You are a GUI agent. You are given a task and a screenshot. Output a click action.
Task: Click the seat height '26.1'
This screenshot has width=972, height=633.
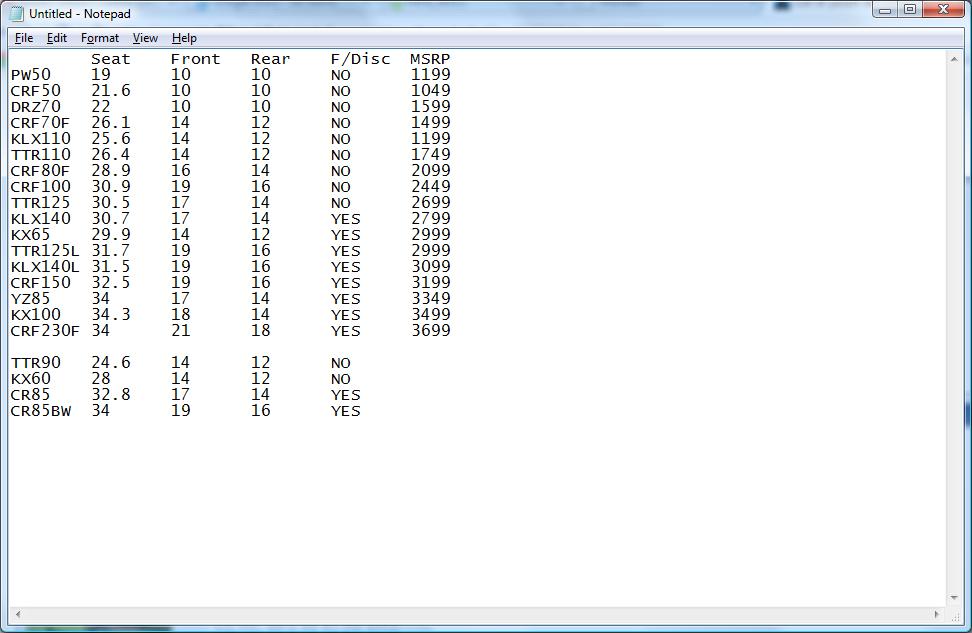click(x=111, y=123)
